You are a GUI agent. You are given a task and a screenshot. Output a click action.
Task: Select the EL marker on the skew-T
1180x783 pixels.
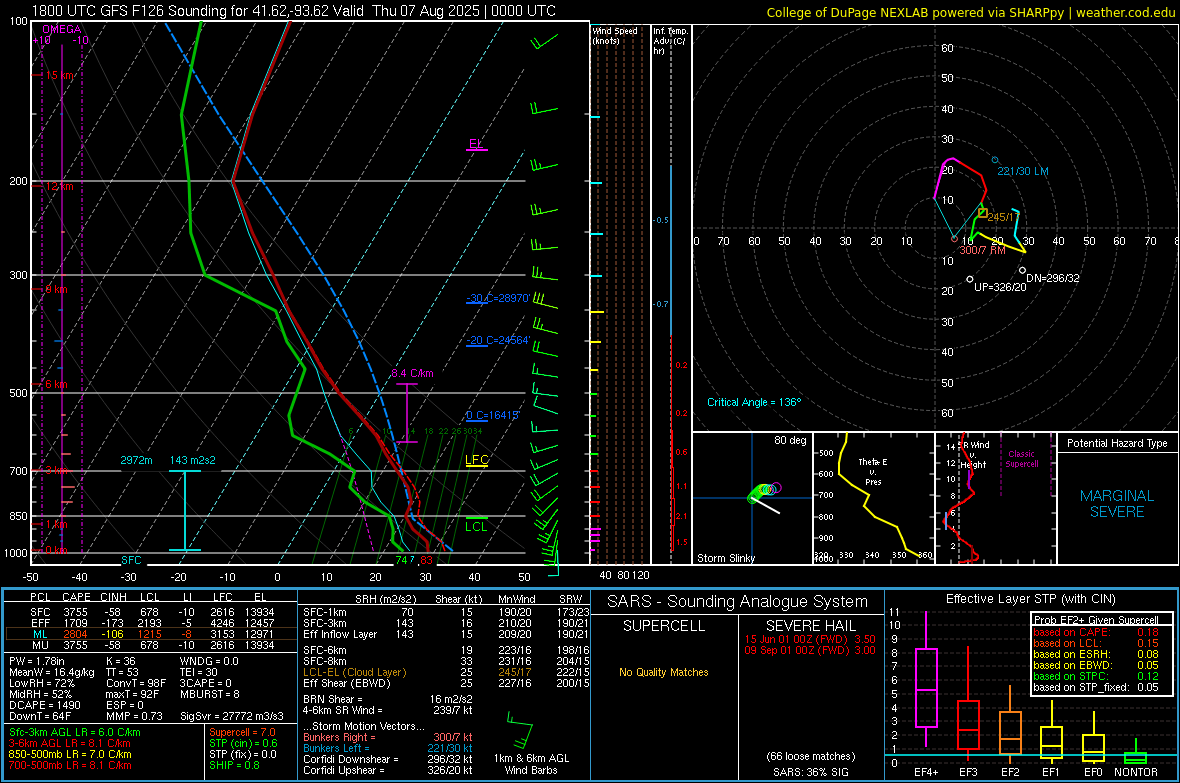476,144
